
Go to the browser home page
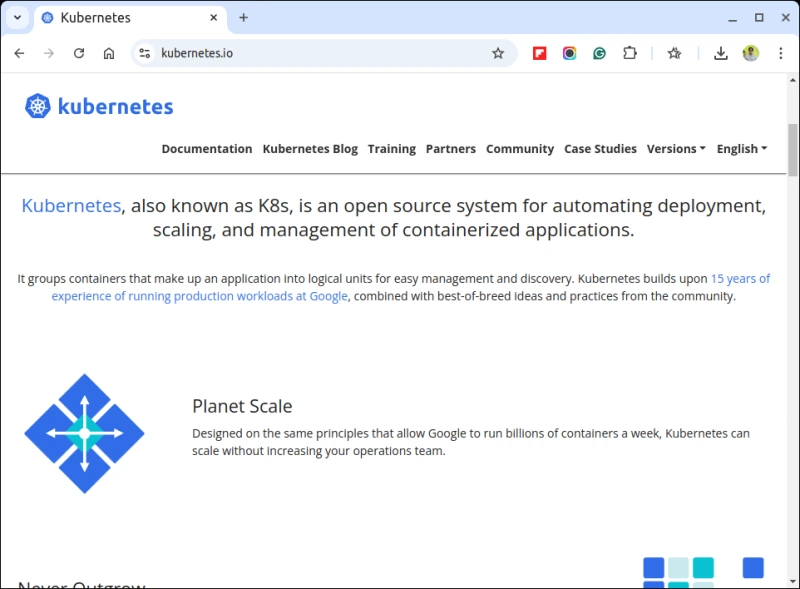(x=109, y=53)
